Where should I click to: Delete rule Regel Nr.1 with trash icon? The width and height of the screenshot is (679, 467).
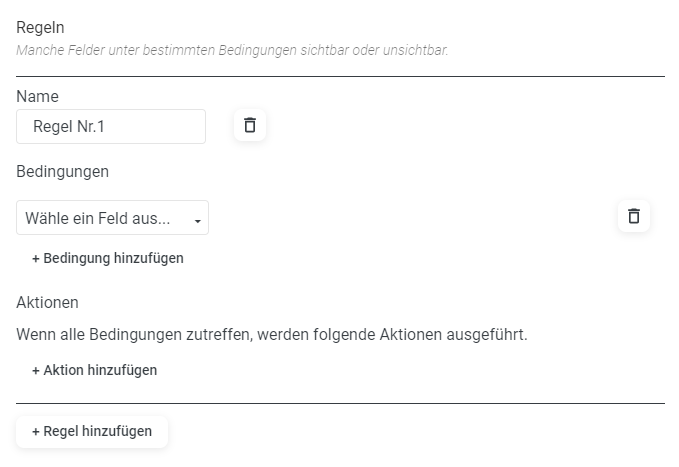250,125
